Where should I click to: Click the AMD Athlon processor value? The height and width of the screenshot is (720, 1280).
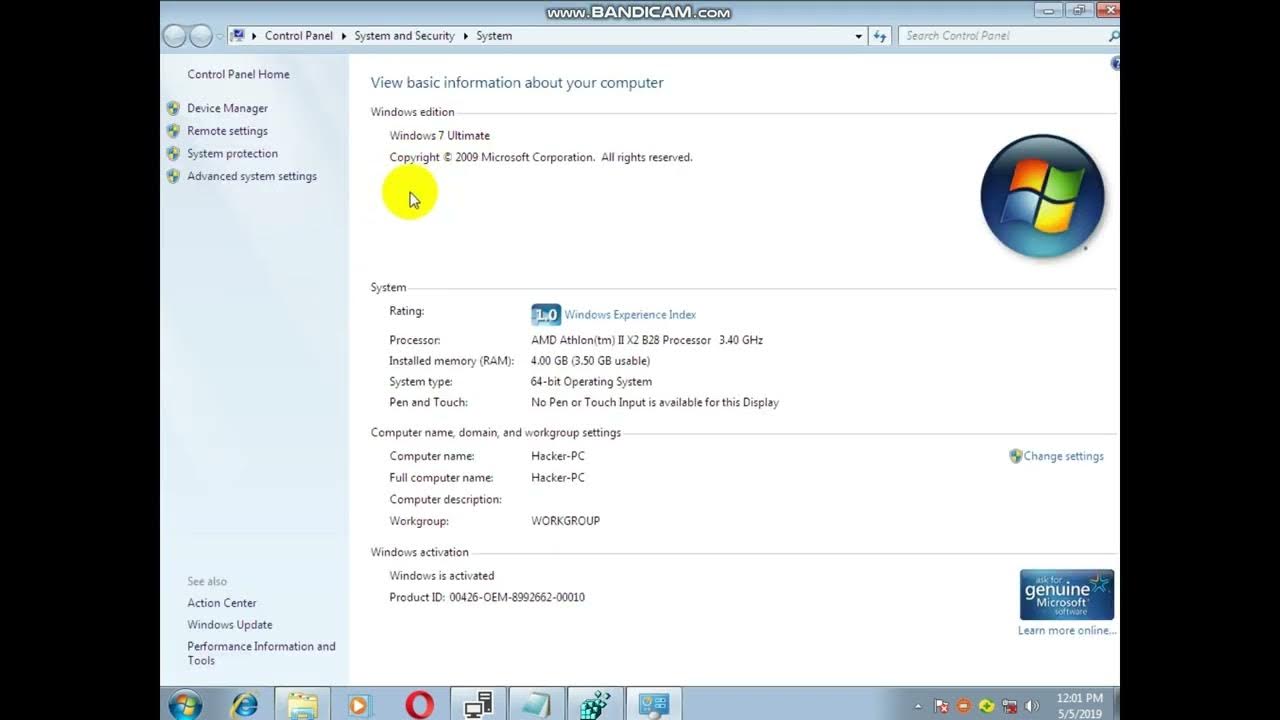click(x=647, y=340)
